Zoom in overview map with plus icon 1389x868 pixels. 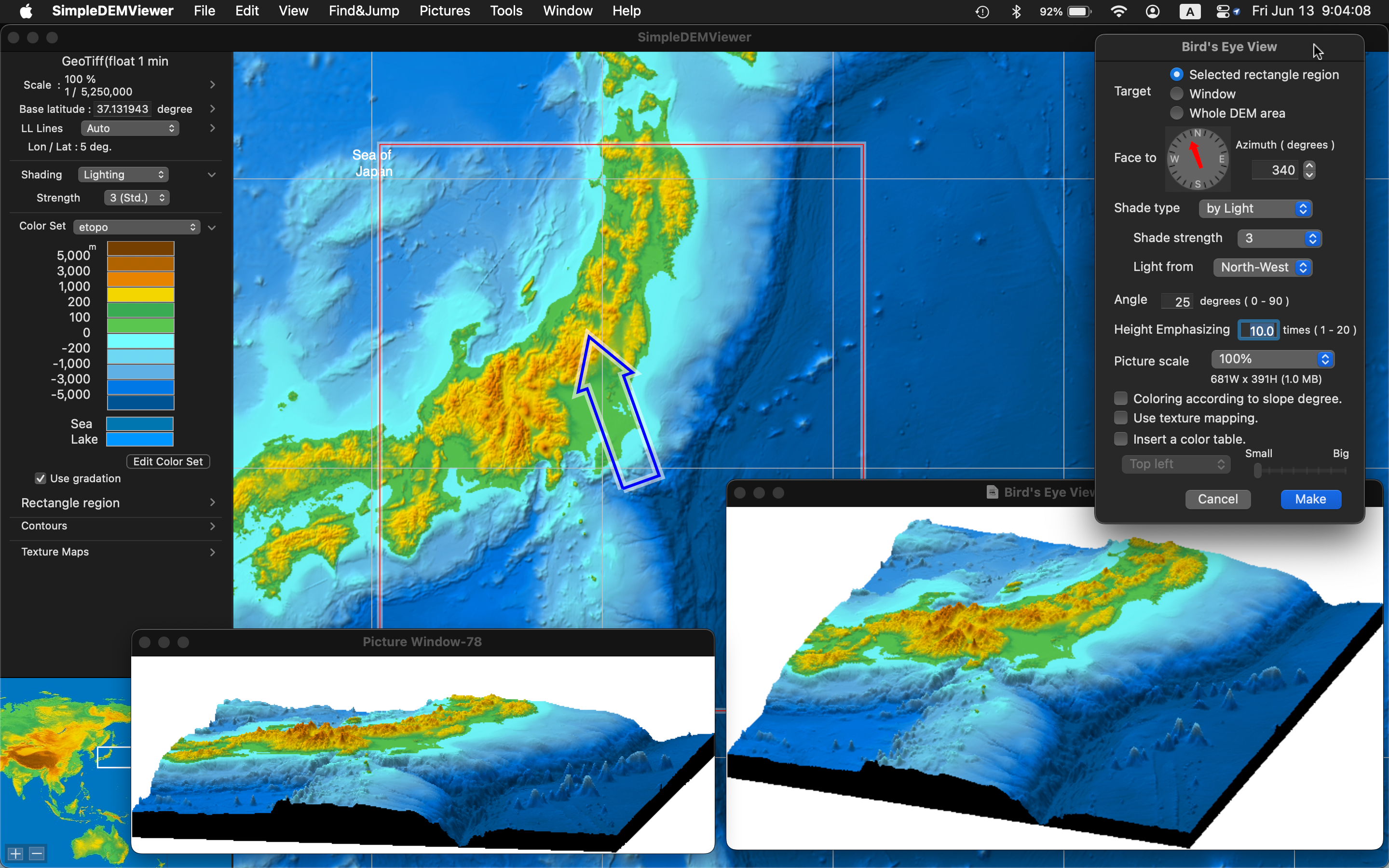[x=15, y=854]
